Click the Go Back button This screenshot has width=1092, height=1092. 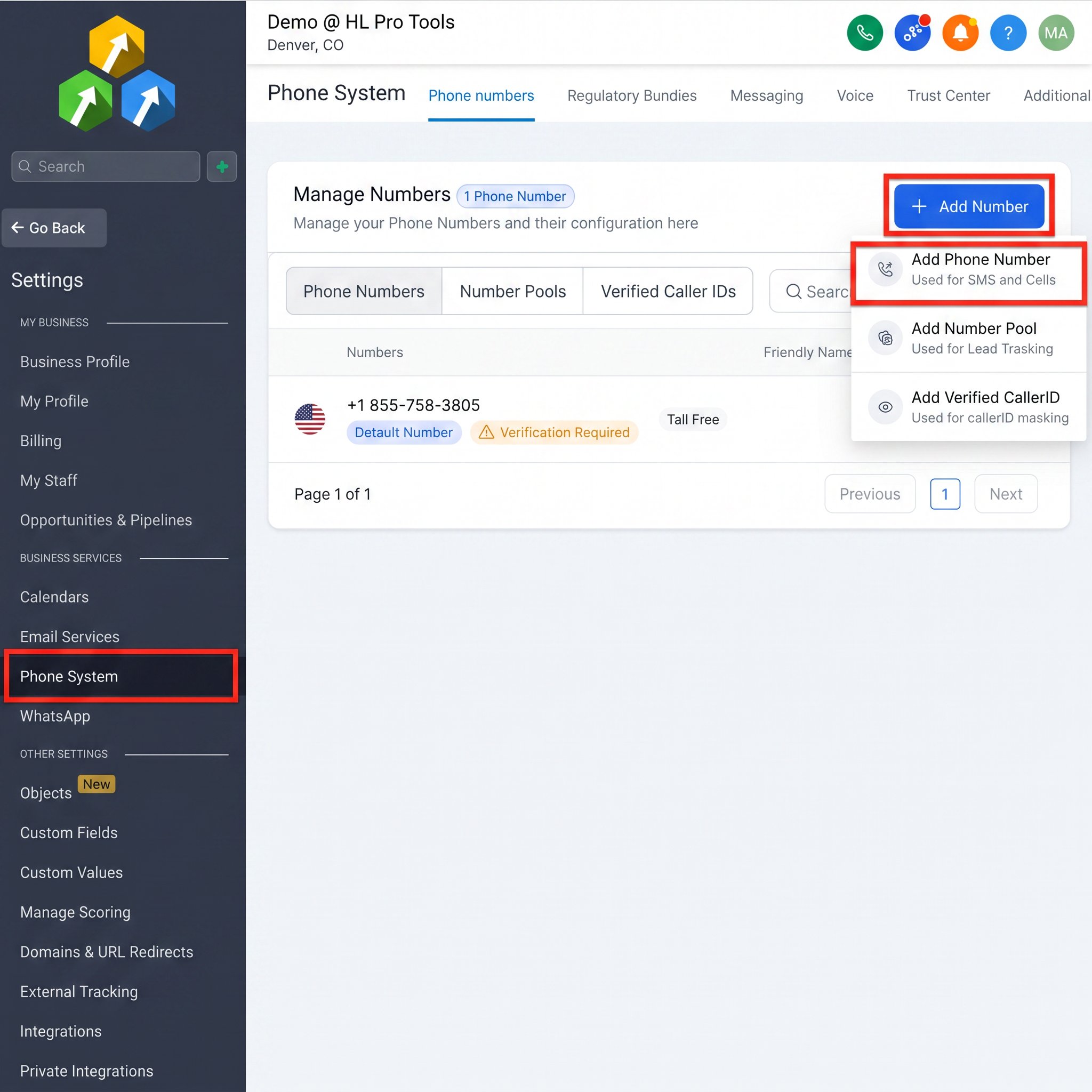(54, 228)
